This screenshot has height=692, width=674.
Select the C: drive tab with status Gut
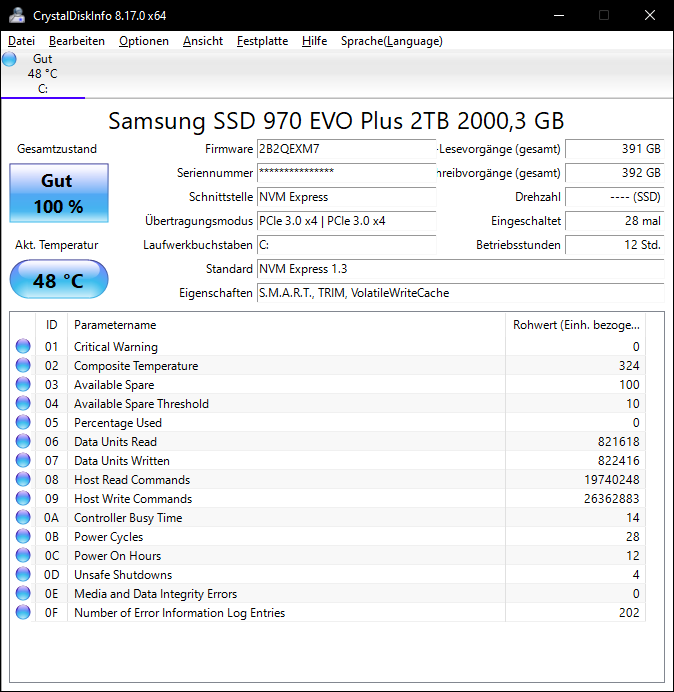[43, 74]
